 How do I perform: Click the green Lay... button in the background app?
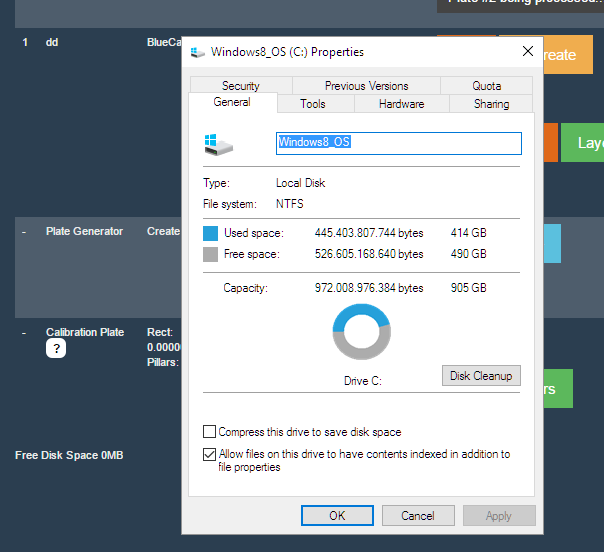click(x=582, y=143)
